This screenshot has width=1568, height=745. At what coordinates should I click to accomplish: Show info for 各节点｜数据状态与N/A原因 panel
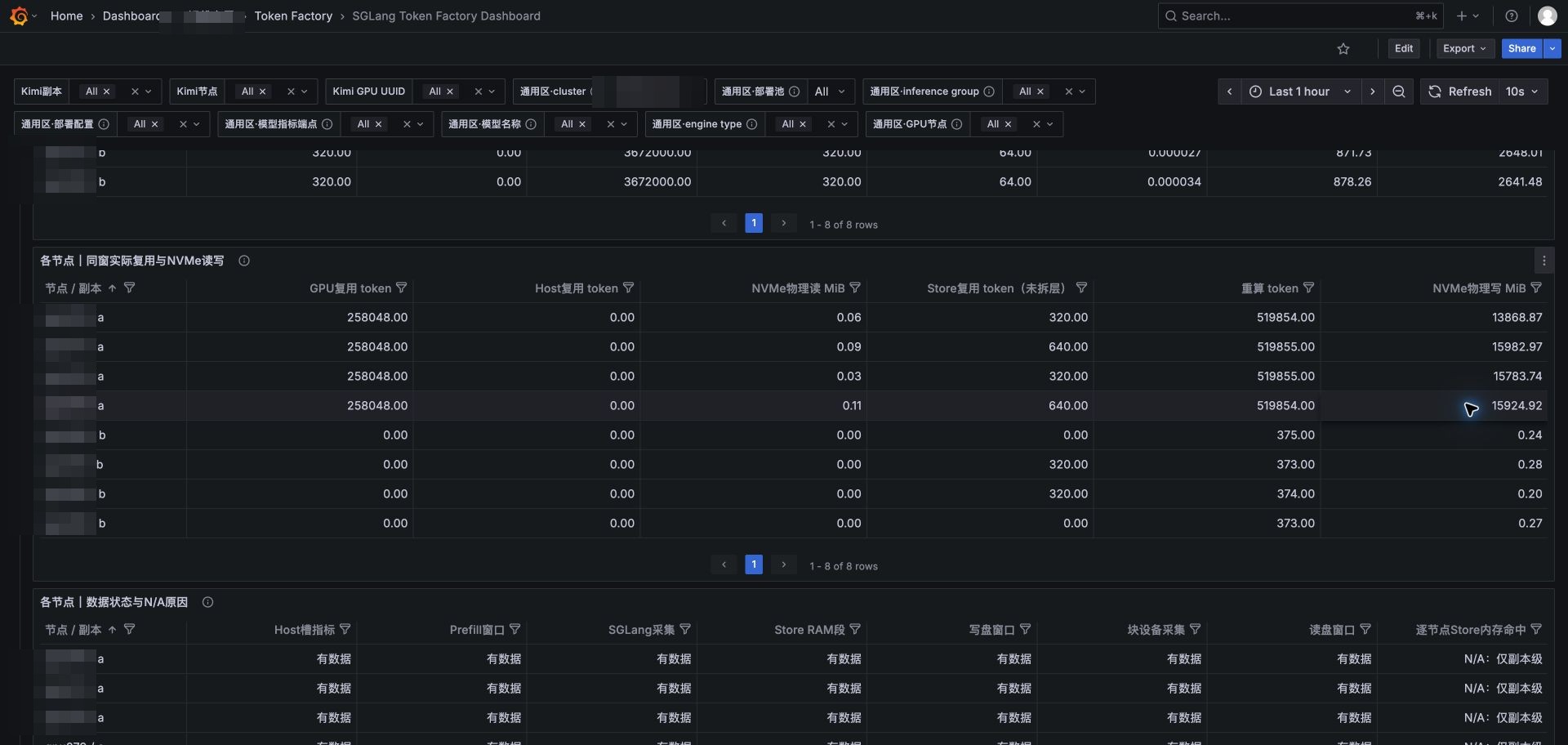tap(207, 602)
